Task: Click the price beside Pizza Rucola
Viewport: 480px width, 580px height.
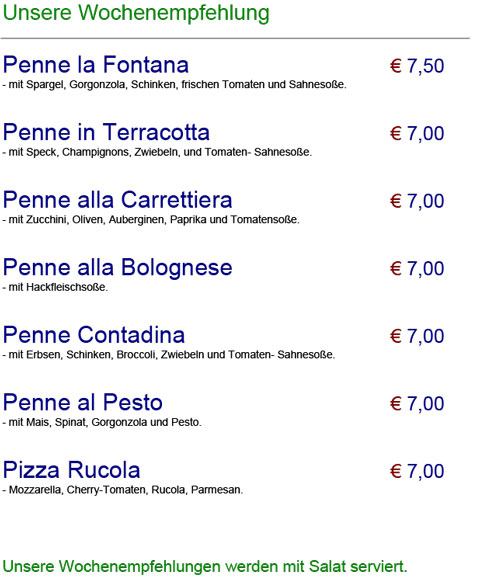Action: [x=417, y=472]
